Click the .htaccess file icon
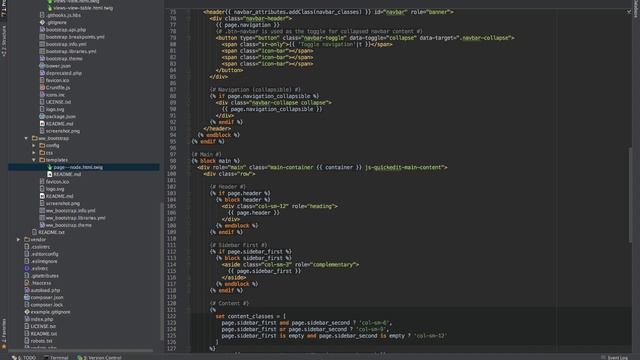The width and height of the screenshot is (640, 360). [x=27, y=283]
